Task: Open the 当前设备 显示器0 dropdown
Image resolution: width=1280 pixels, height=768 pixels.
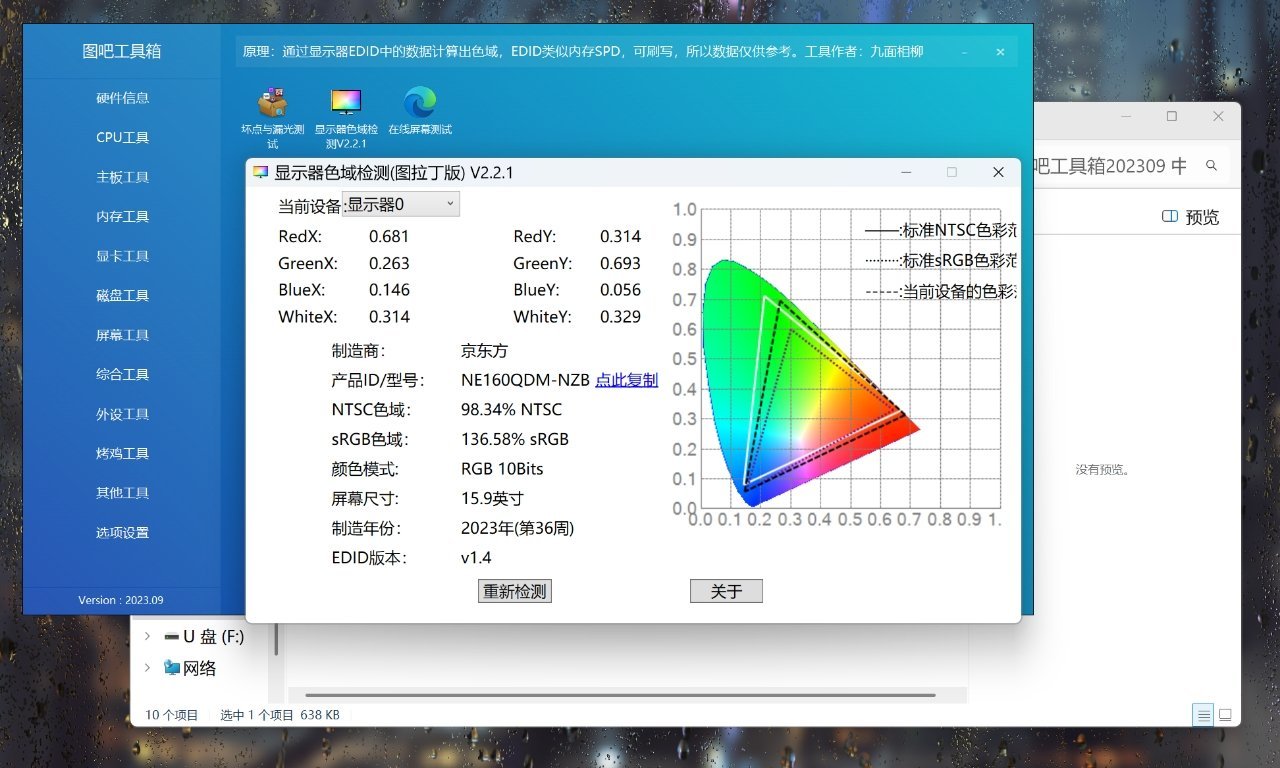Action: coord(400,204)
